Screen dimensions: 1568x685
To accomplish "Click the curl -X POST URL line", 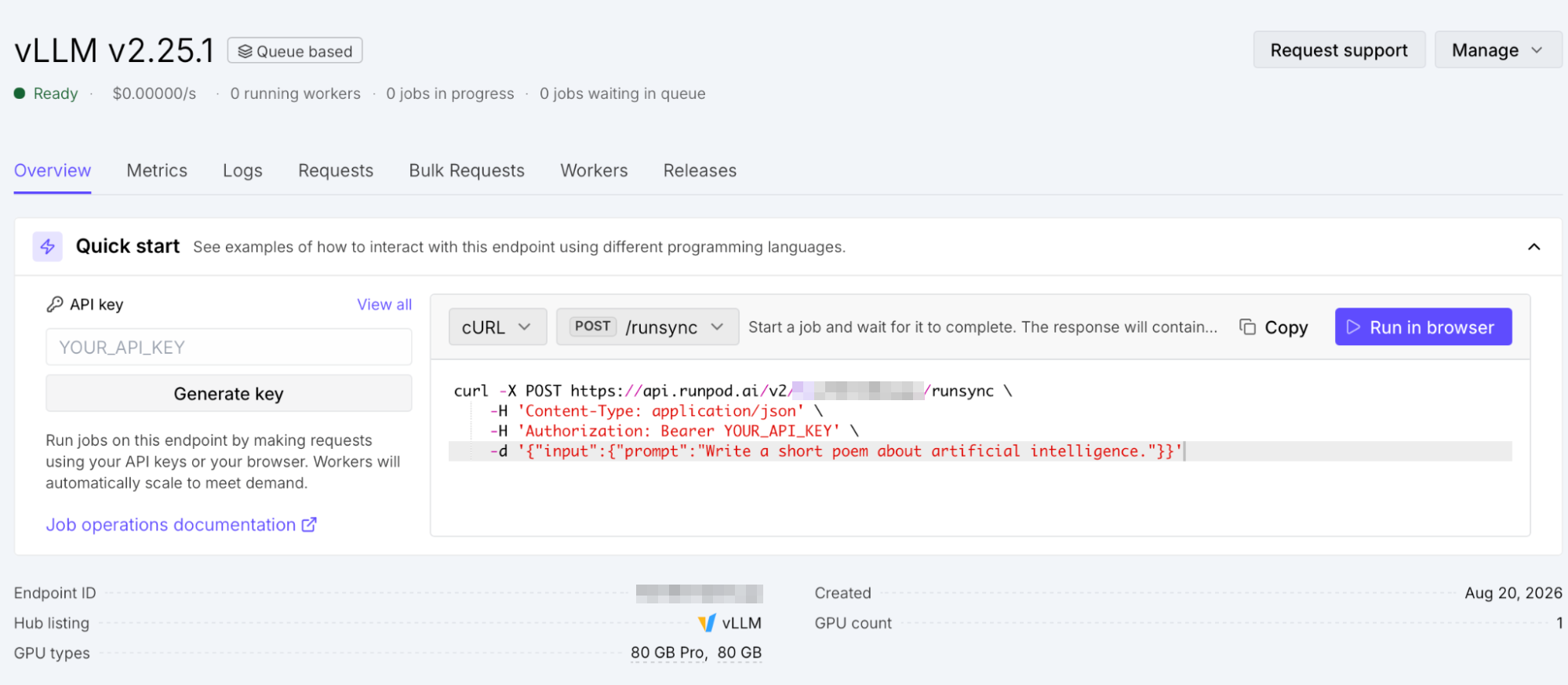I will point(733,391).
